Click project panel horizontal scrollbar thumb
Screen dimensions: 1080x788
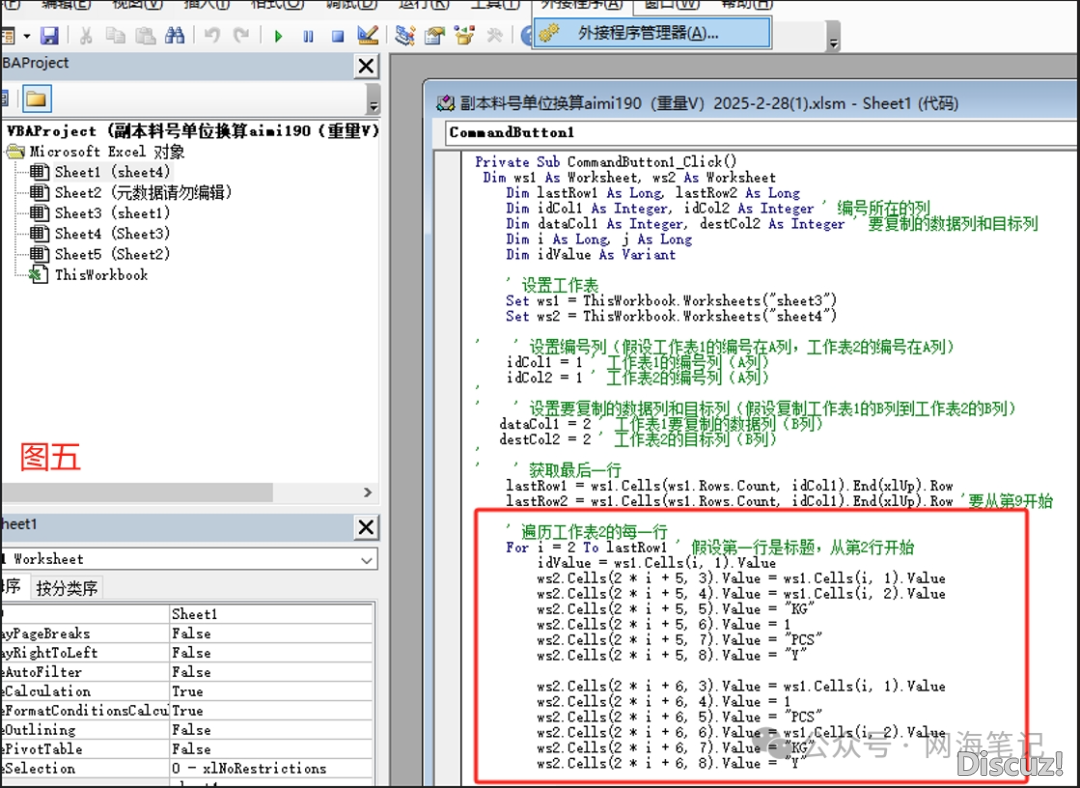pos(137,492)
